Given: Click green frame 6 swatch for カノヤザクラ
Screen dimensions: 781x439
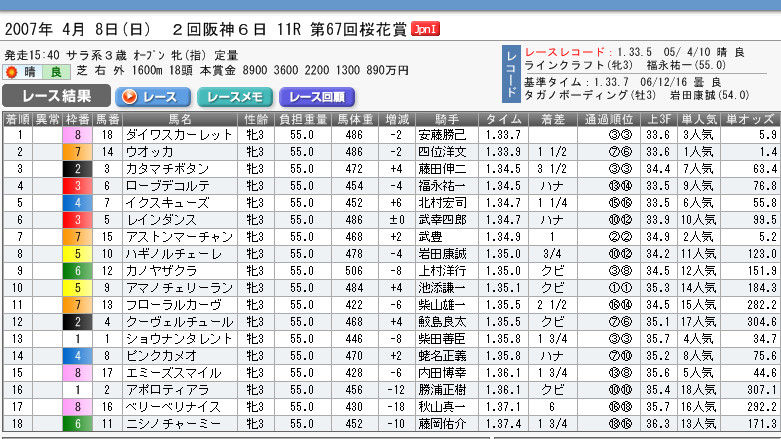Looking at the screenshot, I should [77, 271].
